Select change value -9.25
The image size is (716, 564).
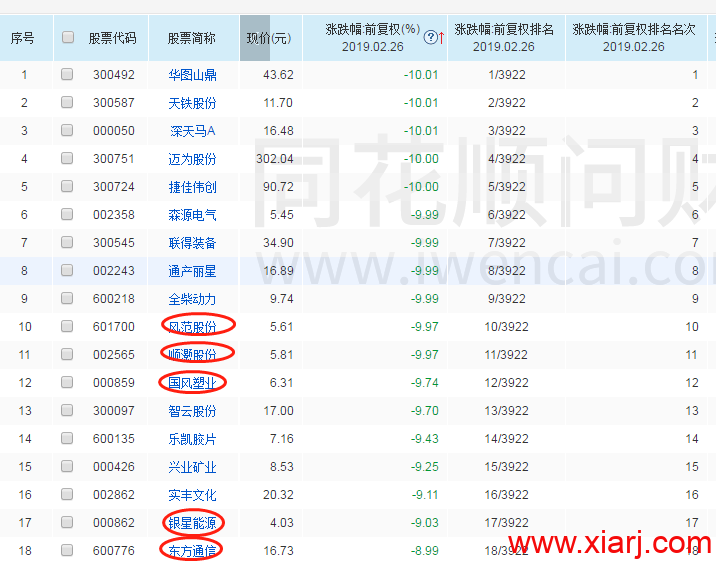point(425,467)
